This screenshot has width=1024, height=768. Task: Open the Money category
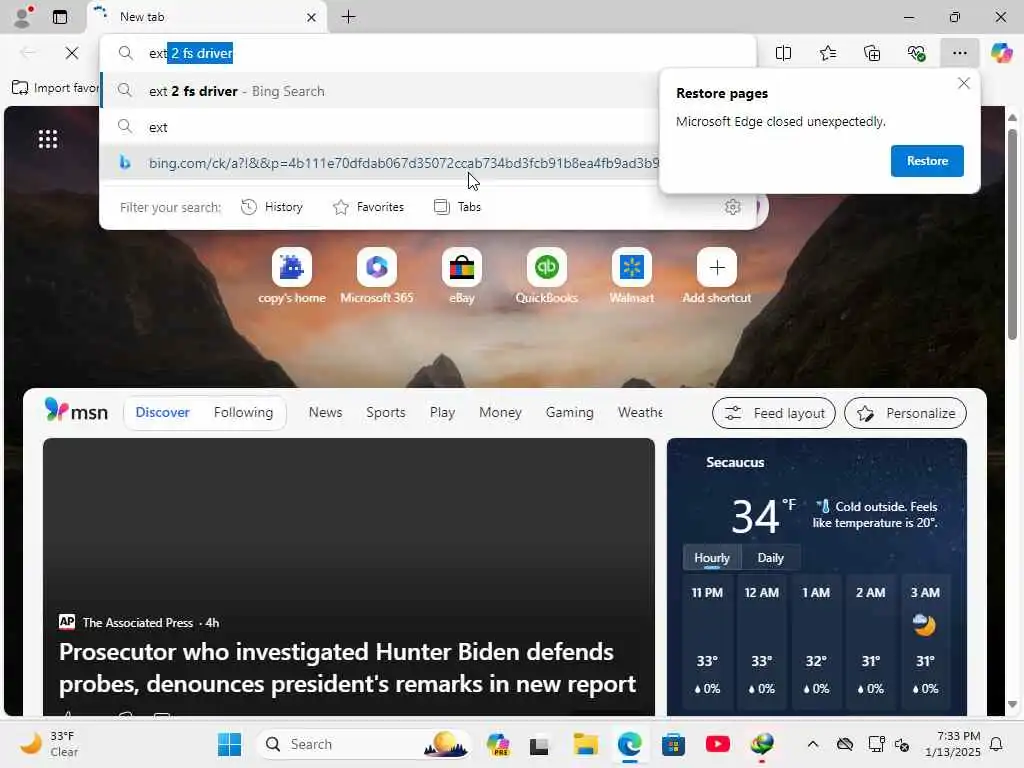pyautogui.click(x=500, y=412)
